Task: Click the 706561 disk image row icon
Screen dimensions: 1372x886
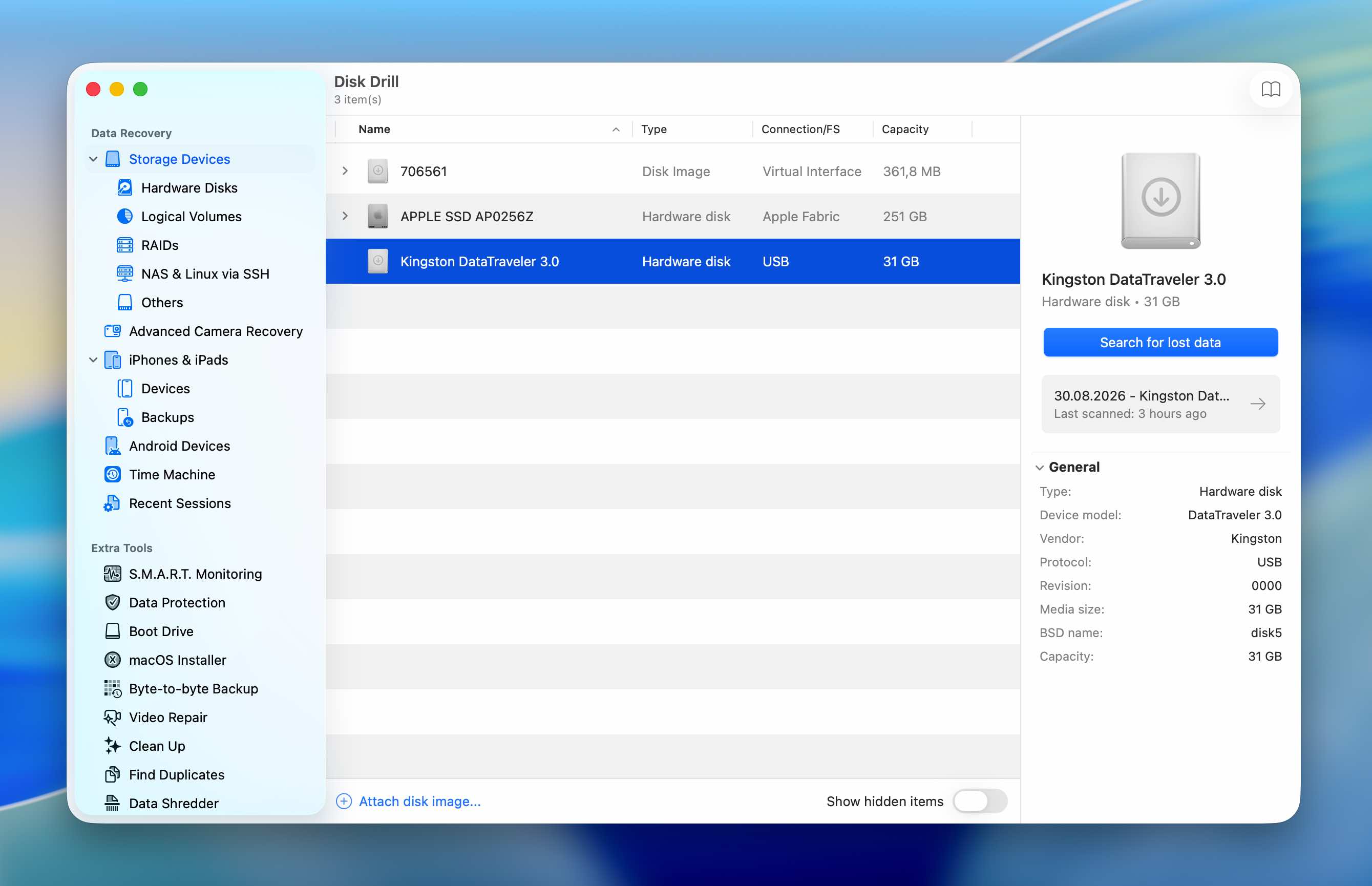Action: click(x=378, y=171)
